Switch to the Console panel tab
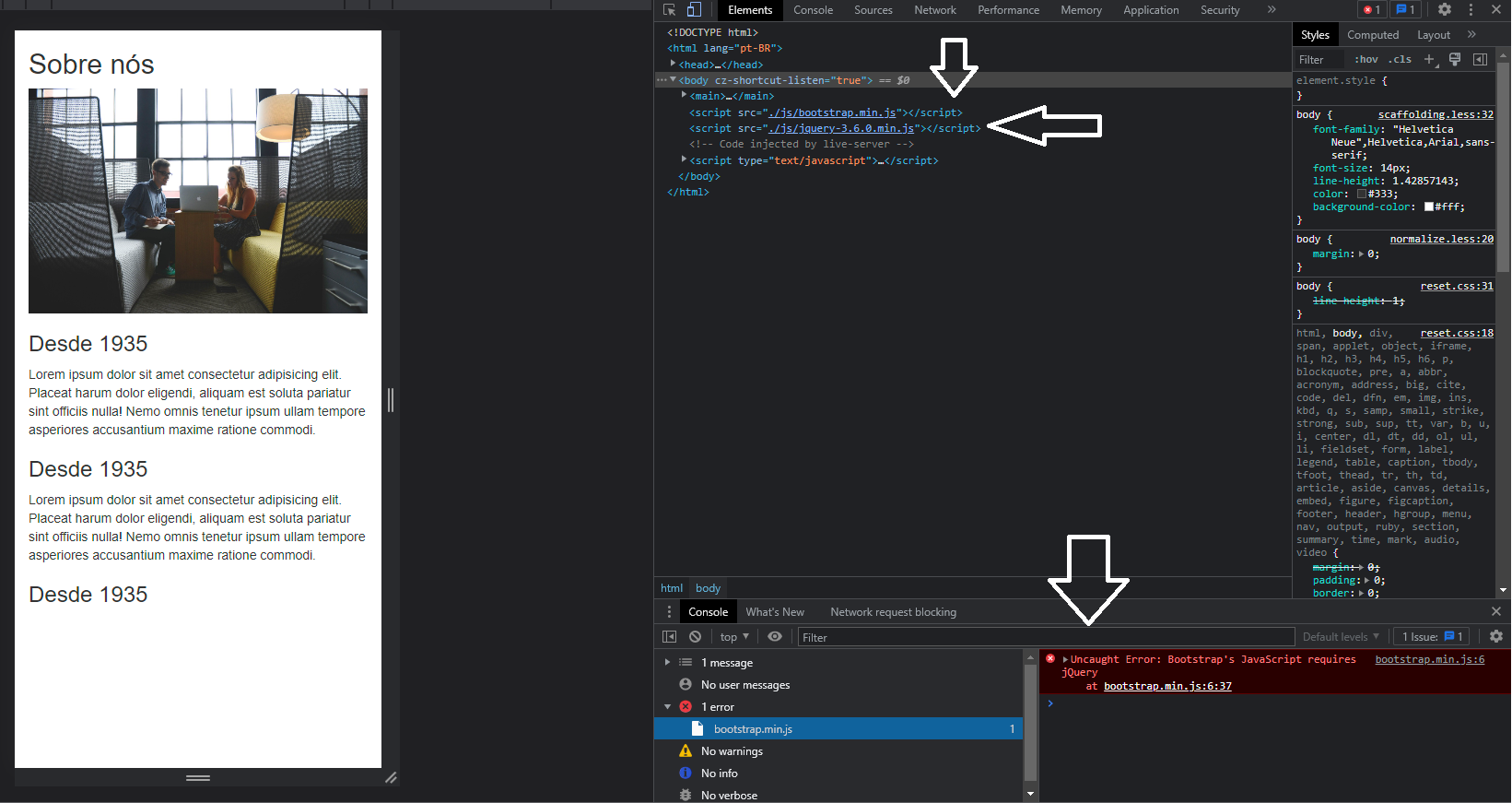Image resolution: width=1512 pixels, height=803 pixels. [x=813, y=10]
